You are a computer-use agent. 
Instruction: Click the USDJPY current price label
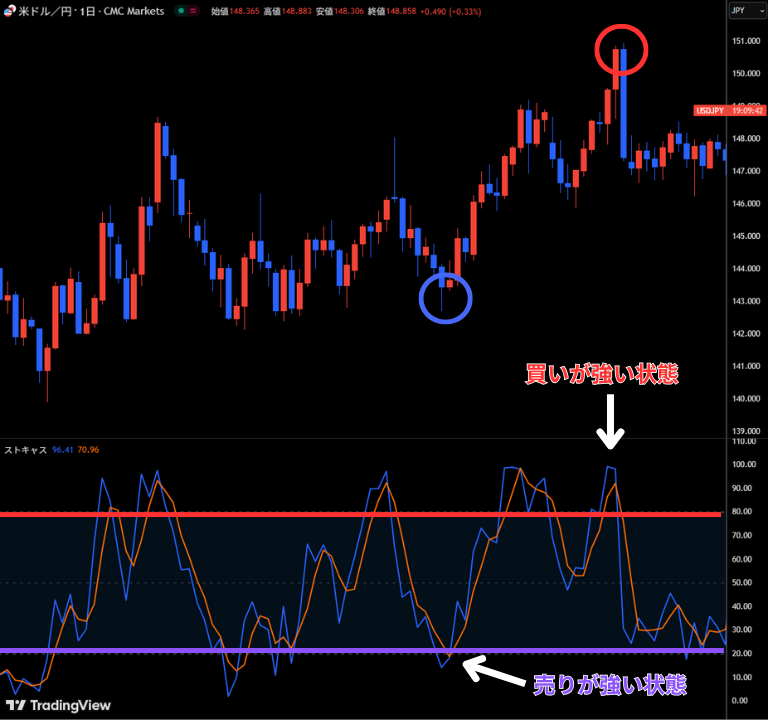[710, 111]
